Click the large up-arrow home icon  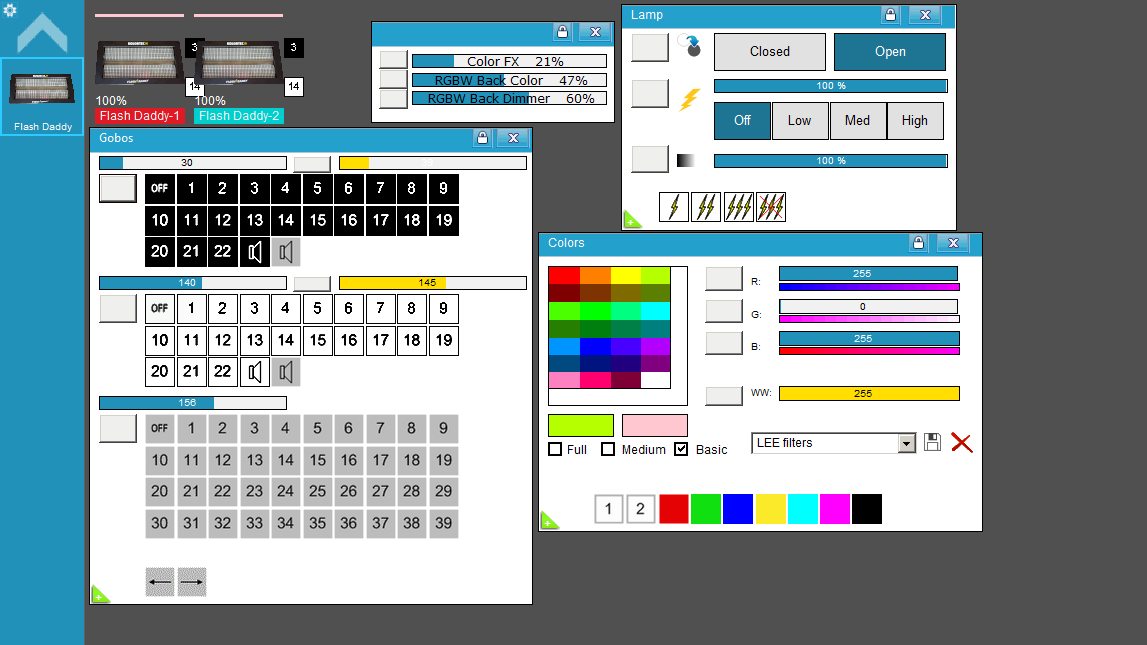tap(42, 33)
